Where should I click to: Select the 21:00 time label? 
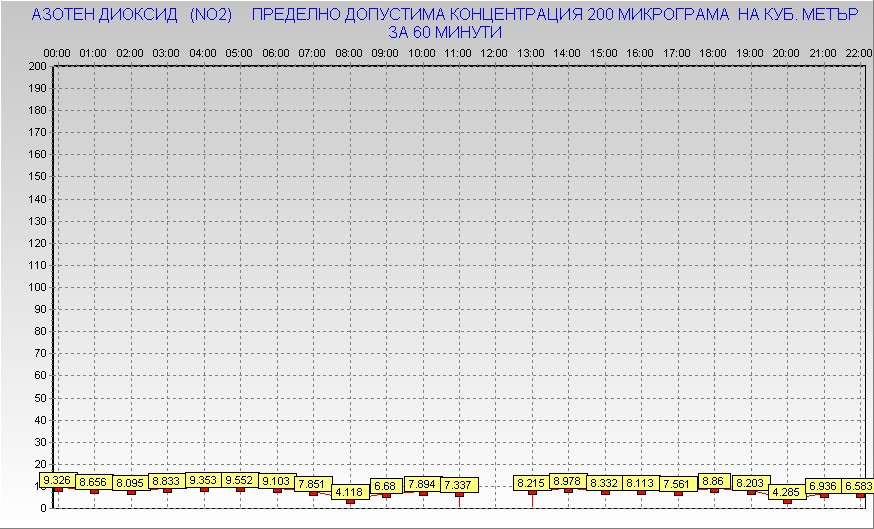click(x=823, y=54)
